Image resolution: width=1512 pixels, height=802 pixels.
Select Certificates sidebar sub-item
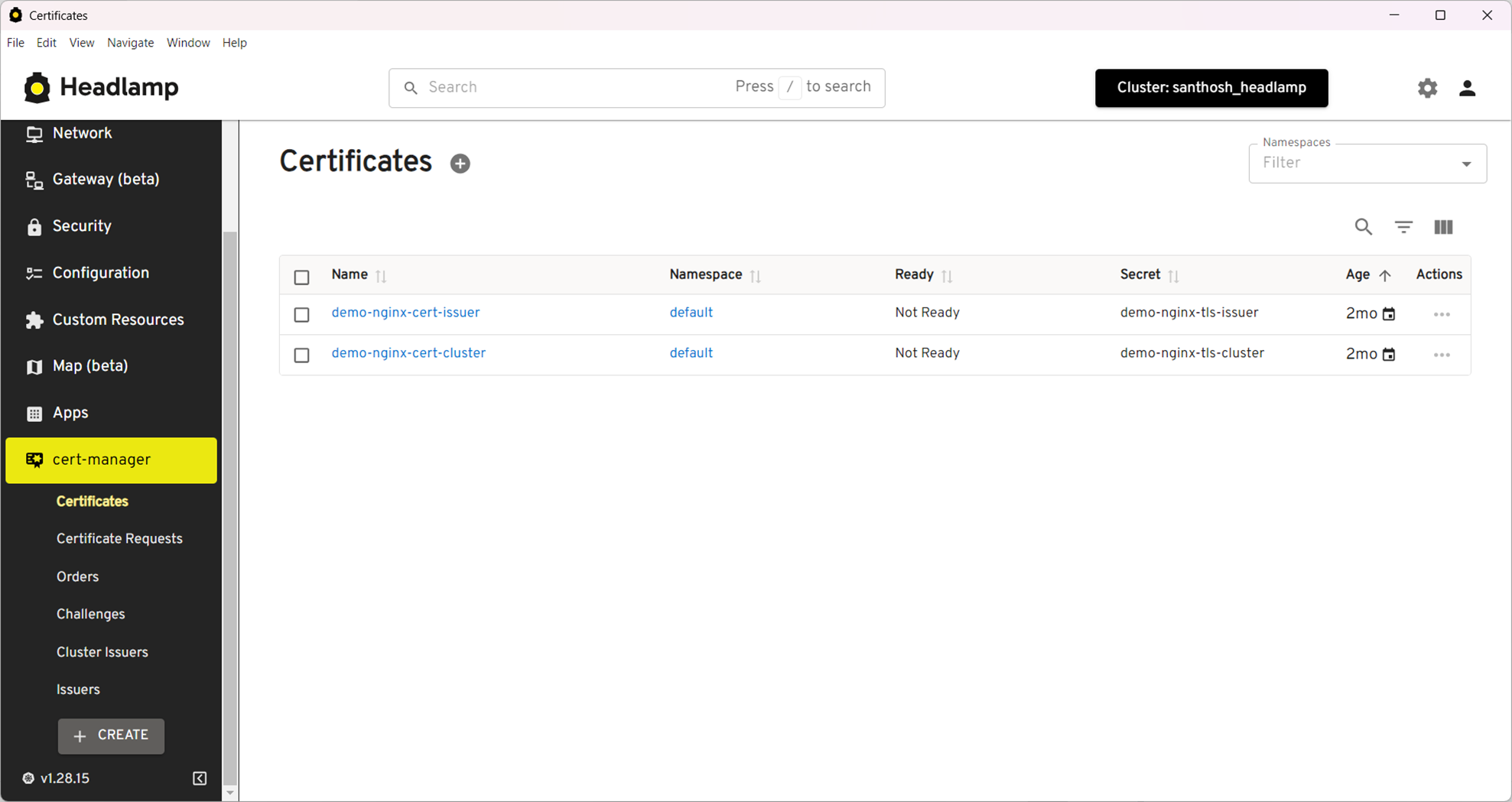[x=92, y=502]
